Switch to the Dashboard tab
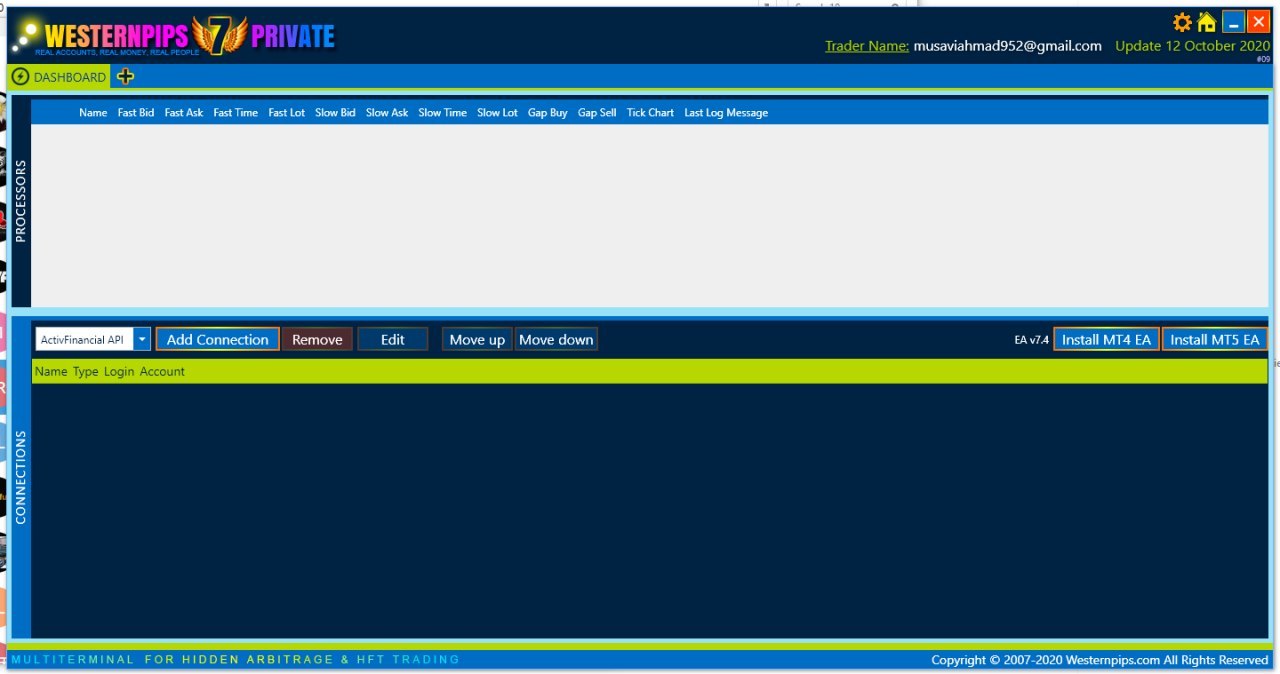1280x674 pixels. (59, 77)
